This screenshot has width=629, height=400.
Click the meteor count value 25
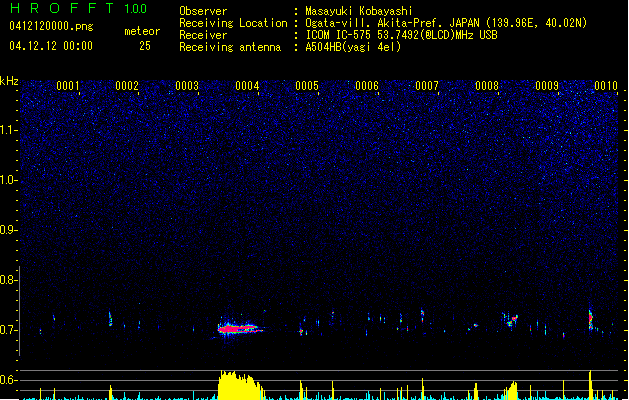145,46
